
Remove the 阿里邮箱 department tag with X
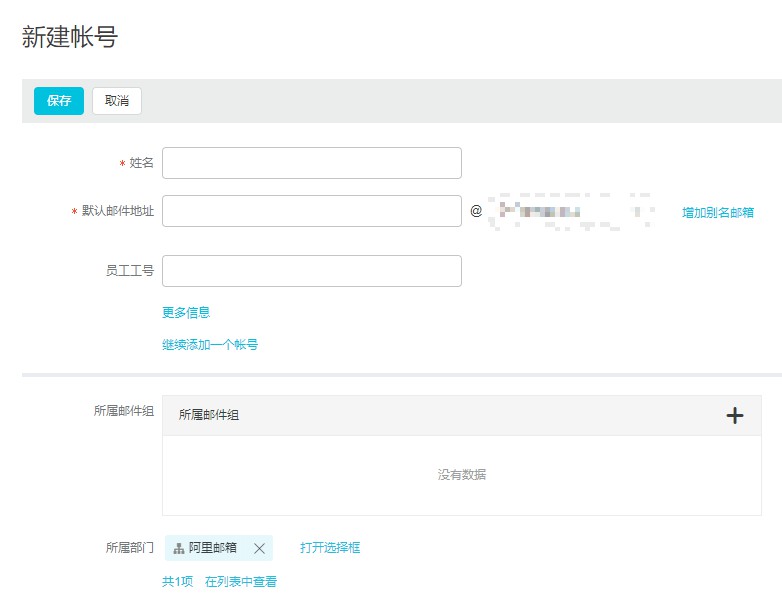259,548
